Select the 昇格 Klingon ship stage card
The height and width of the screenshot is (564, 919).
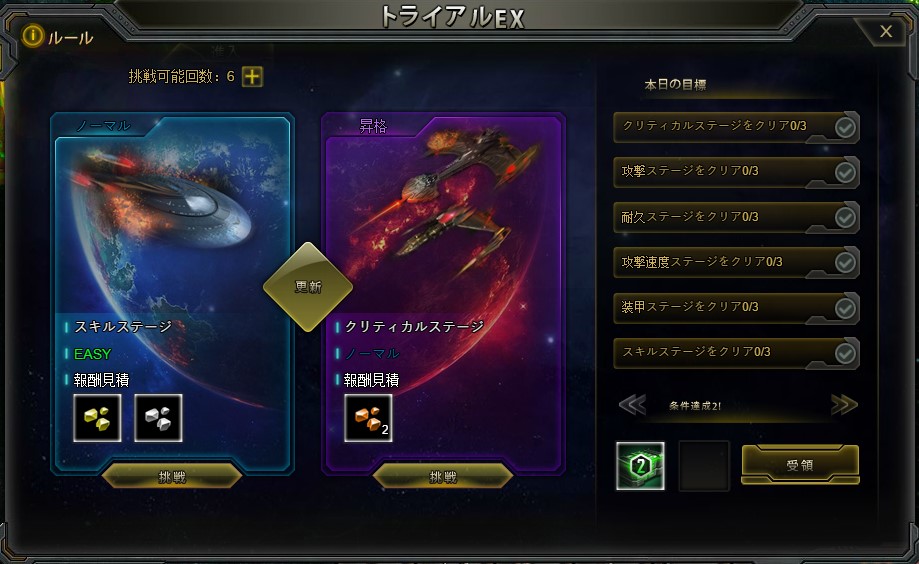443,293
